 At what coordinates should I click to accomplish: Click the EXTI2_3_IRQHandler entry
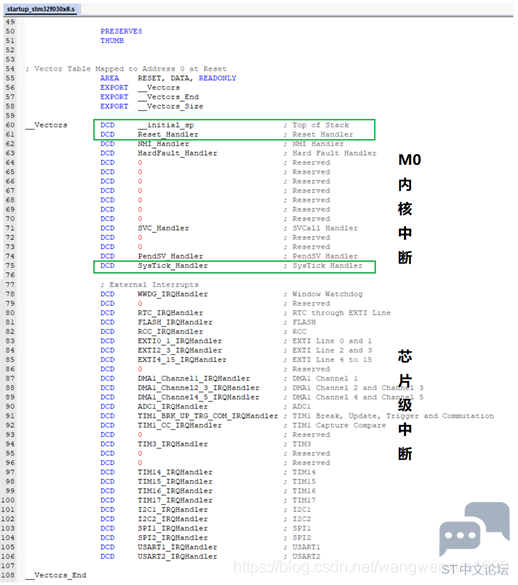point(180,350)
